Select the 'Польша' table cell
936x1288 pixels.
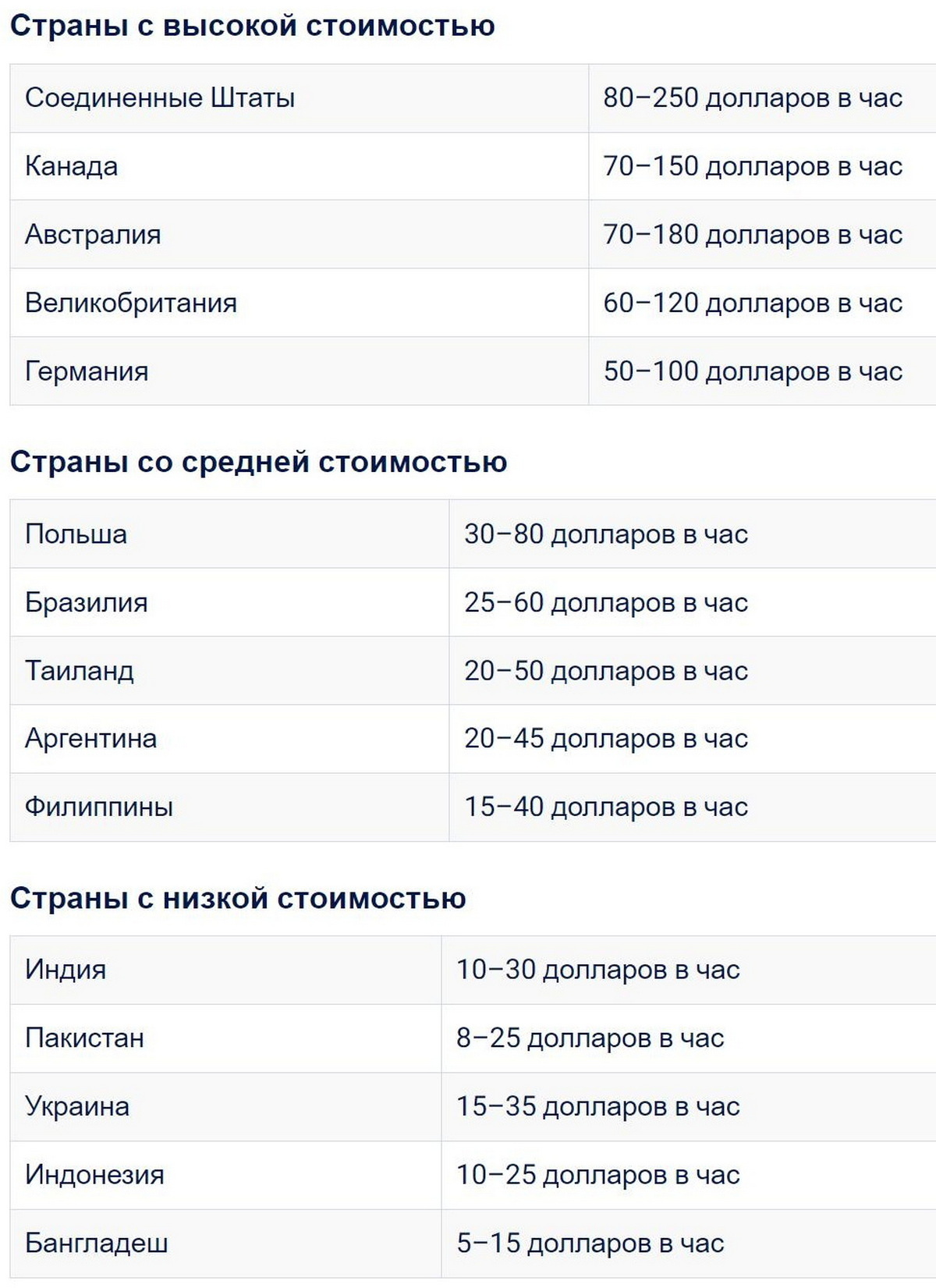tap(76, 534)
